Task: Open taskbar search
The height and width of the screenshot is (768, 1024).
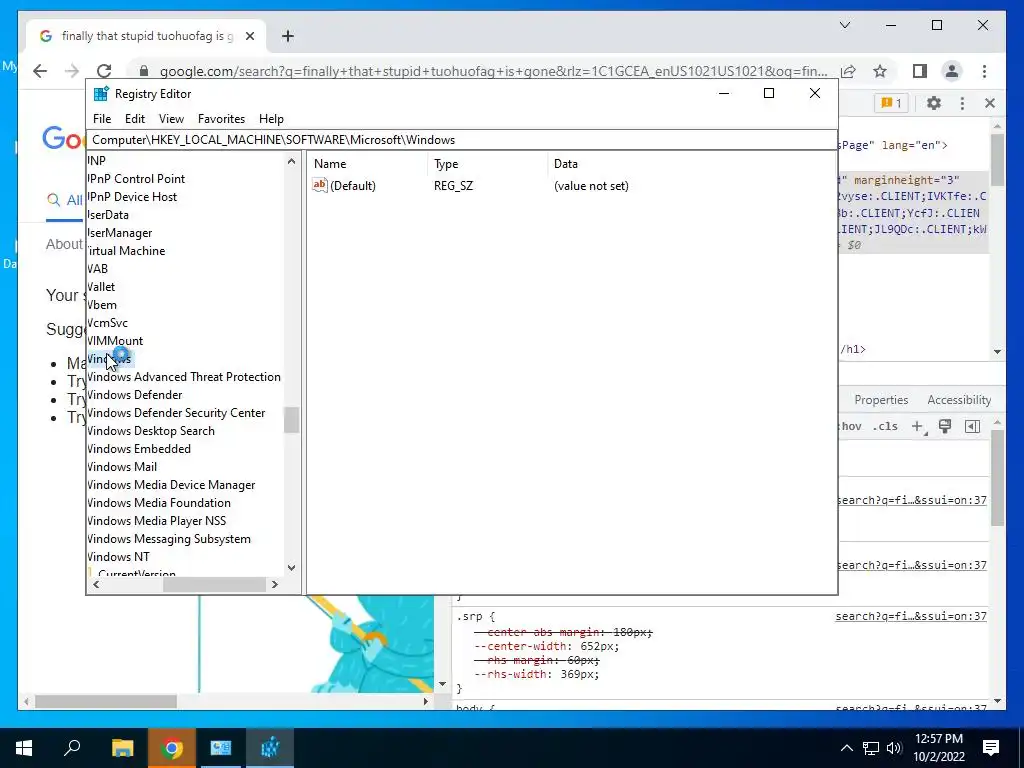Action: click(x=72, y=748)
